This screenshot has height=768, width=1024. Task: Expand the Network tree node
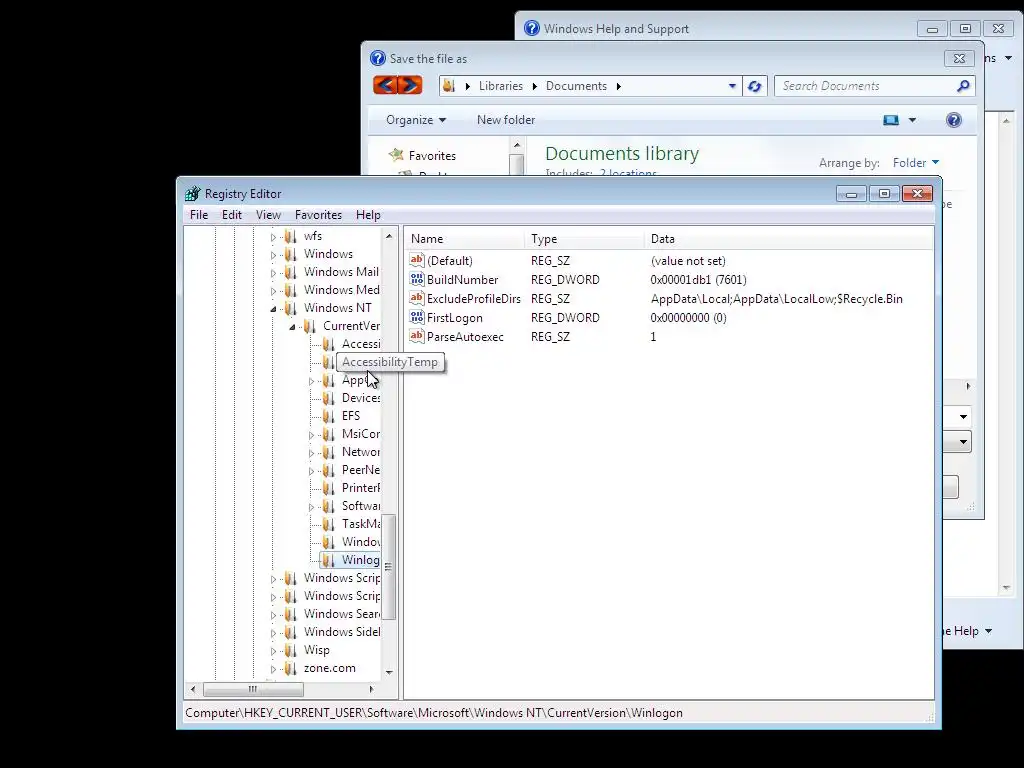(x=311, y=453)
